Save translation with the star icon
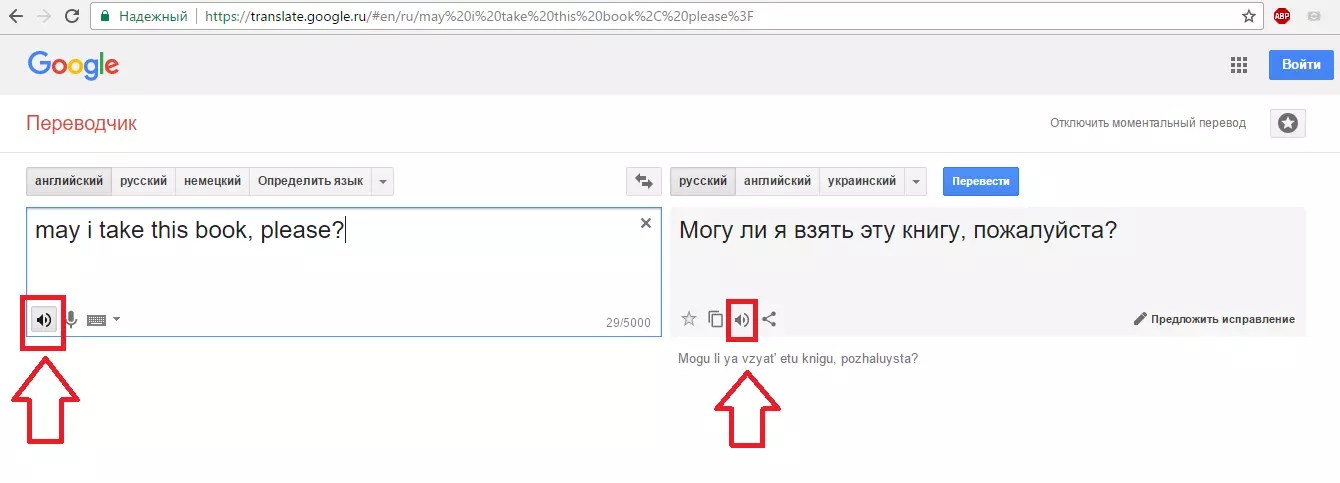This screenshot has height=483, width=1340. tap(689, 320)
